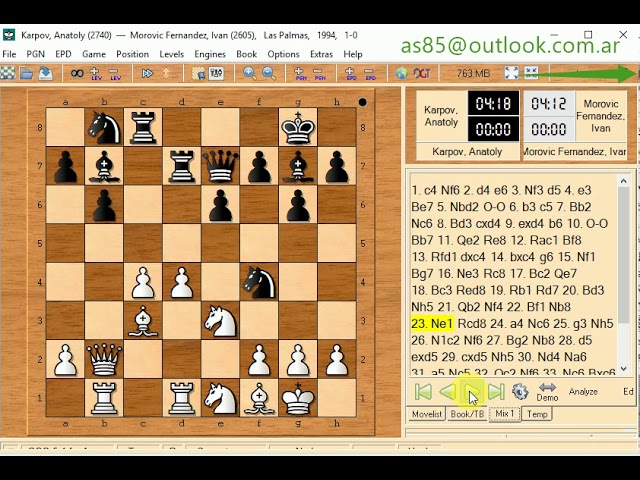Click the compact view collapse arrows icon

[531, 73]
